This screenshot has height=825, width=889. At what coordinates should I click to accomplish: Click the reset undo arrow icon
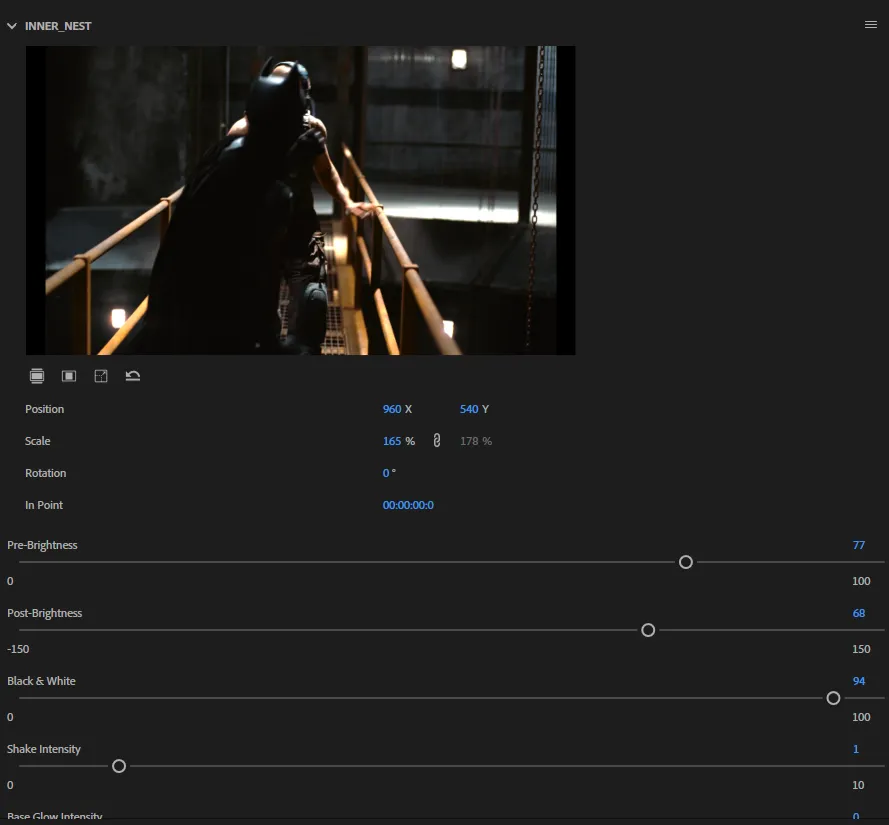click(133, 376)
